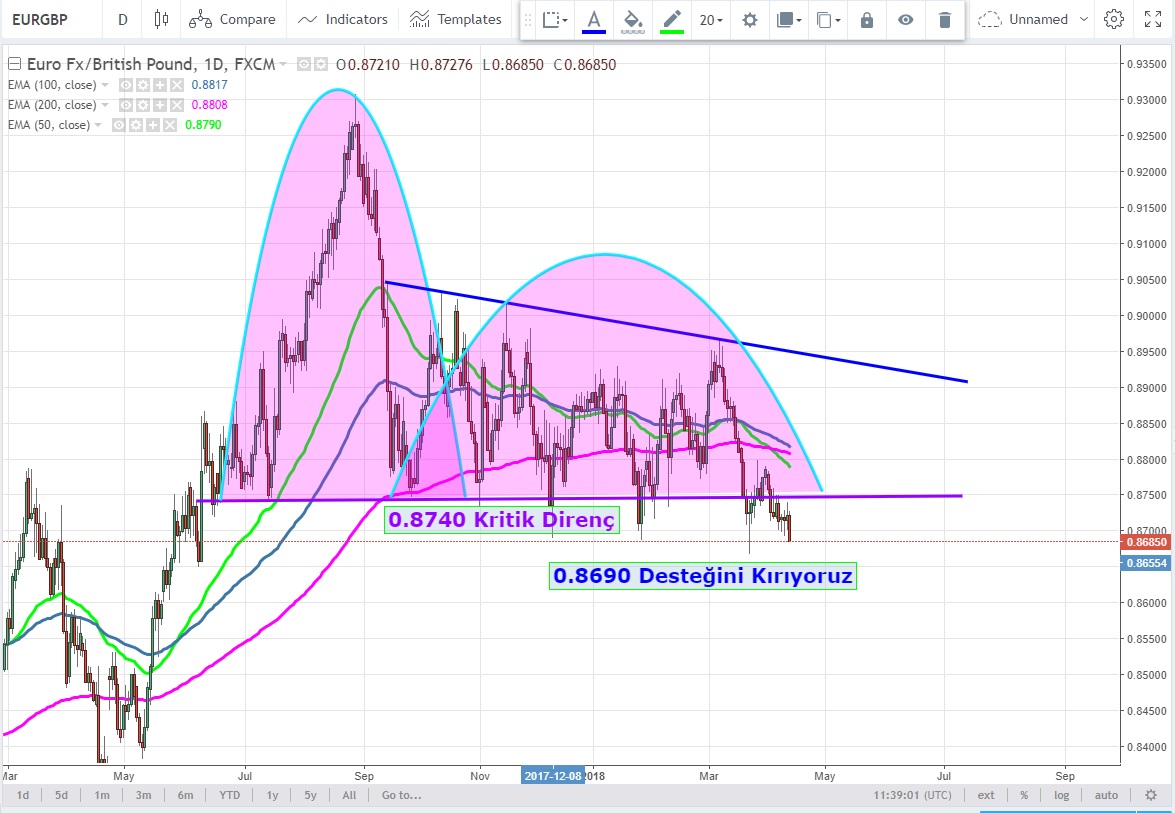Toggle the lock on the selected drawing

click(x=866, y=20)
